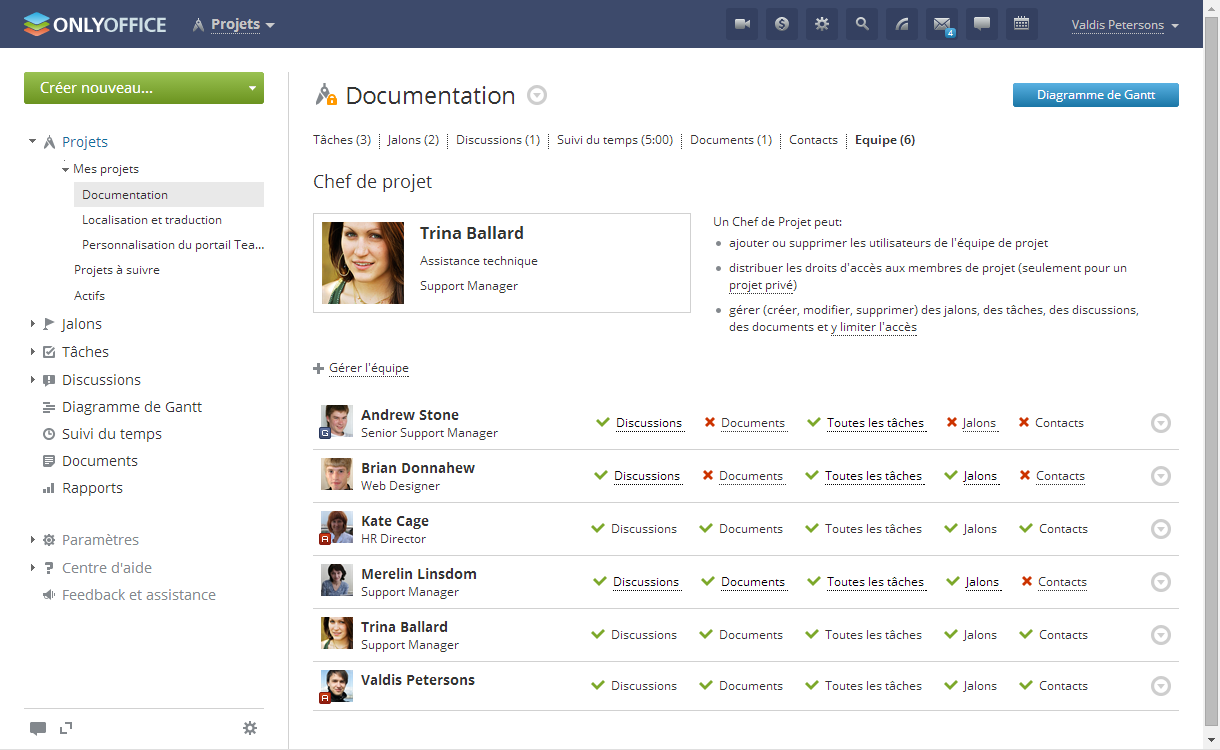
Task: Collapse the Projets tree node
Action: click(x=32, y=142)
